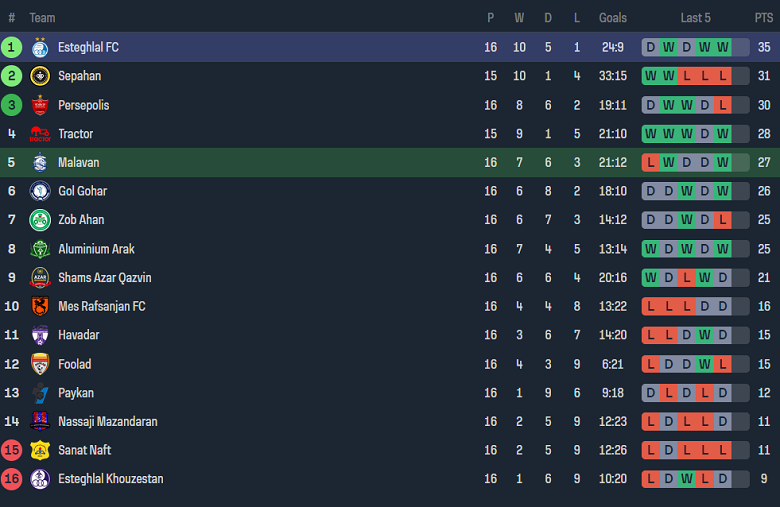Click the Tractor team logo

coord(40,134)
